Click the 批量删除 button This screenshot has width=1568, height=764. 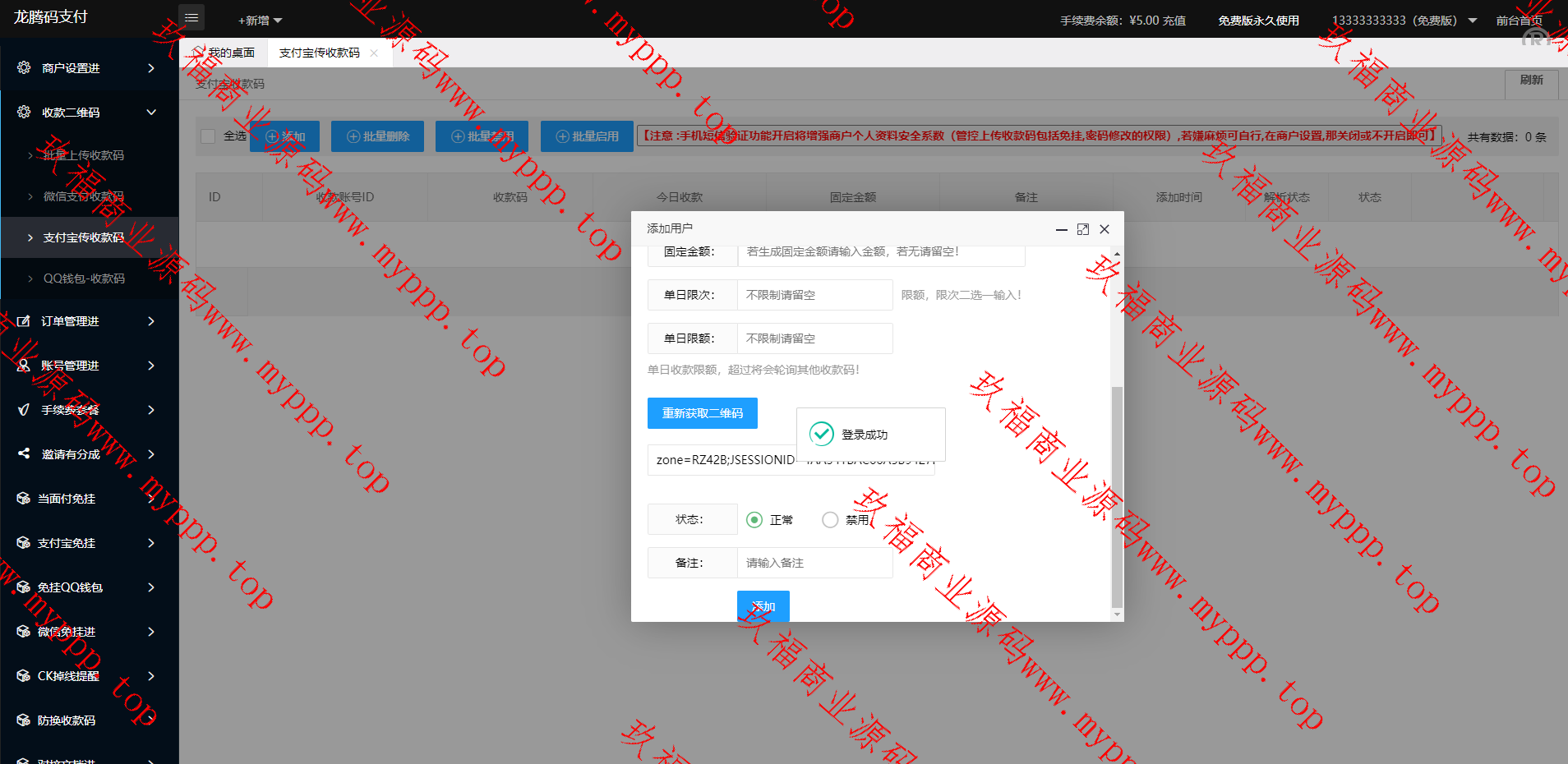tap(377, 136)
